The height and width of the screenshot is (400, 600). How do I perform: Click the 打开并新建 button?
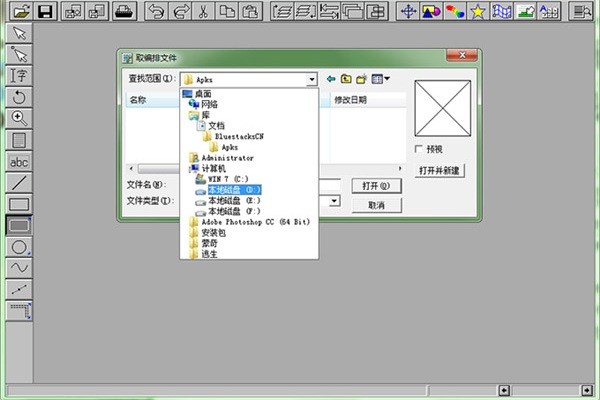coord(439,170)
